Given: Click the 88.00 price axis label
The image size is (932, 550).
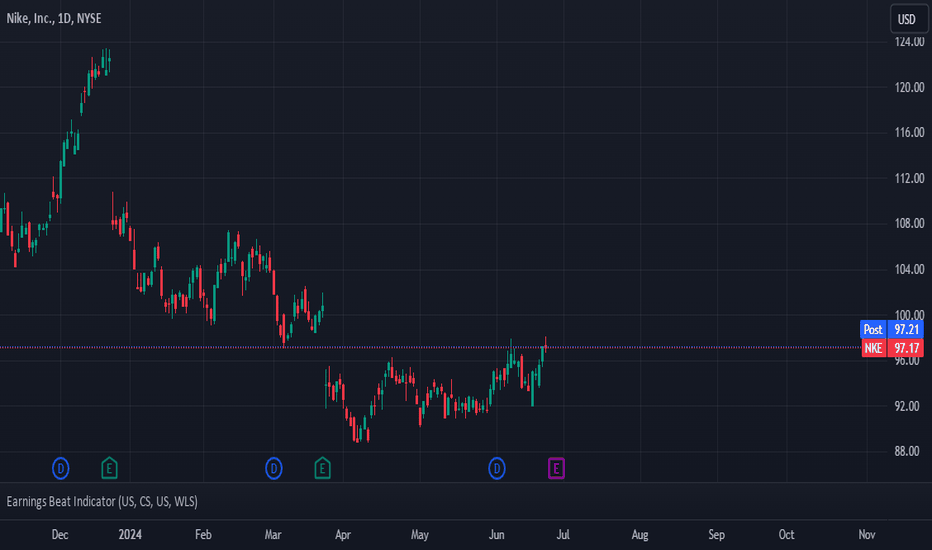Looking at the screenshot, I should tap(907, 451).
